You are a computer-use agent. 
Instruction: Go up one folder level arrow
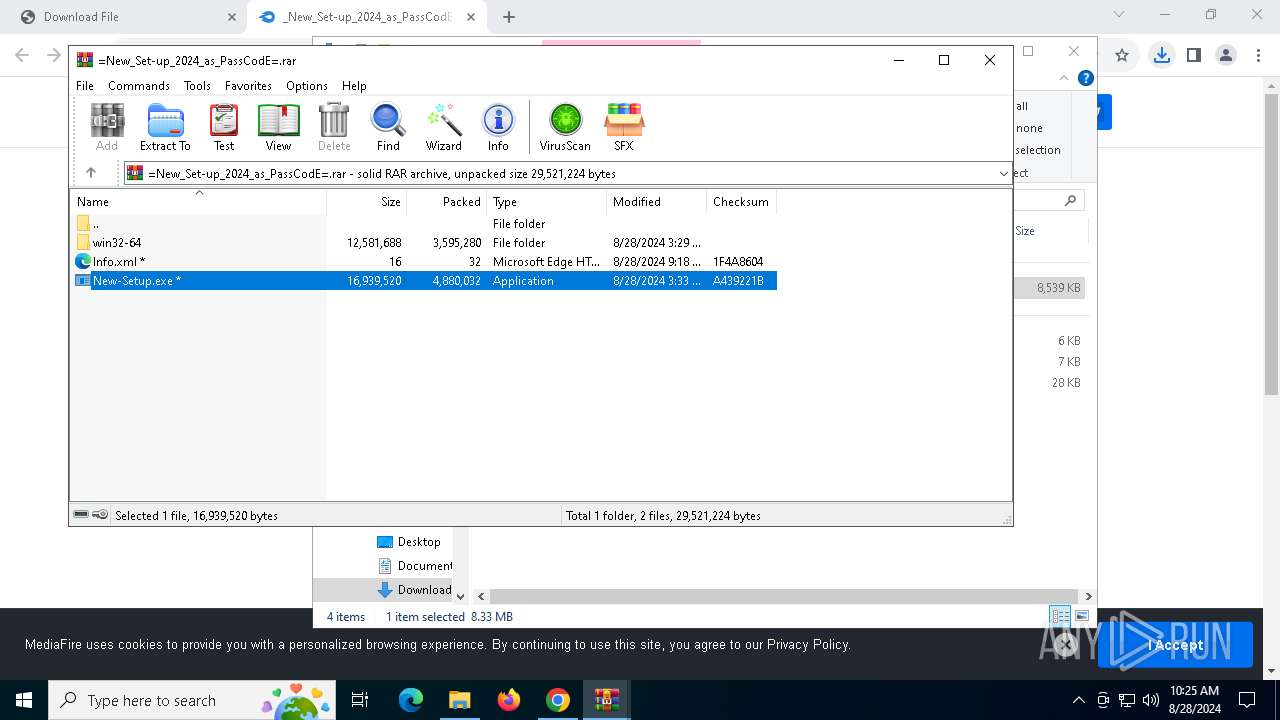click(91, 173)
